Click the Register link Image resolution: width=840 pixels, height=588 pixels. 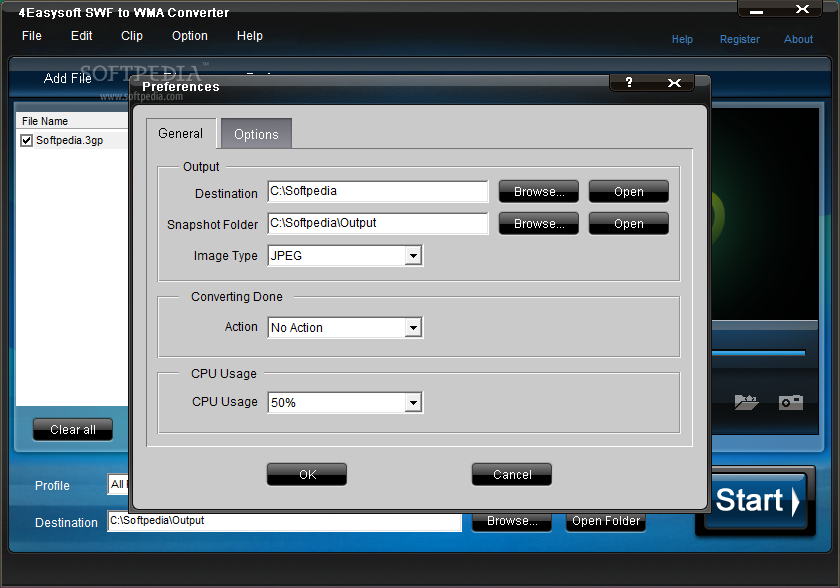[739, 39]
